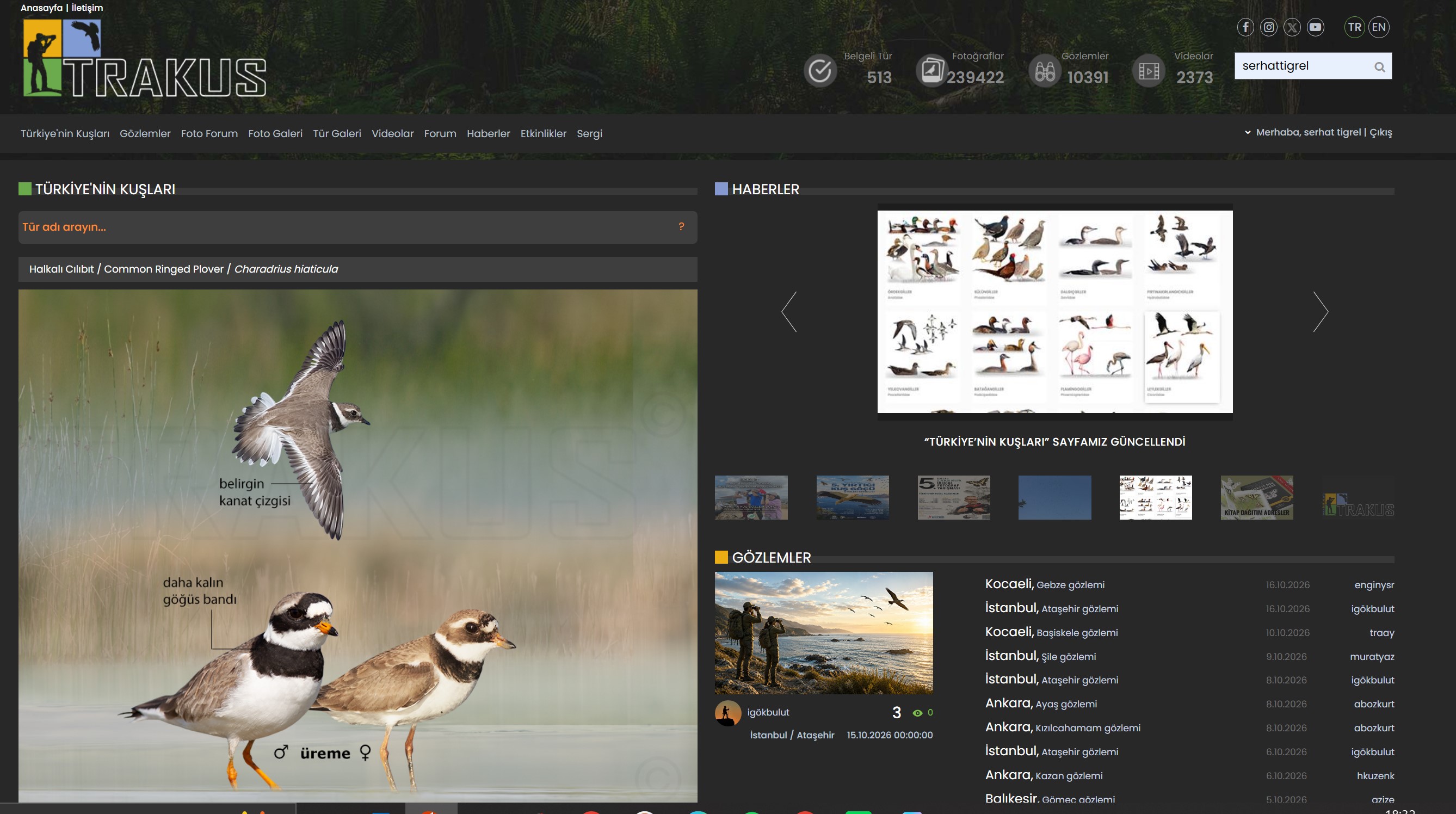Open İstanbul, Şile gözlemi entry
This screenshot has width=1456, height=814.
click(1040, 656)
